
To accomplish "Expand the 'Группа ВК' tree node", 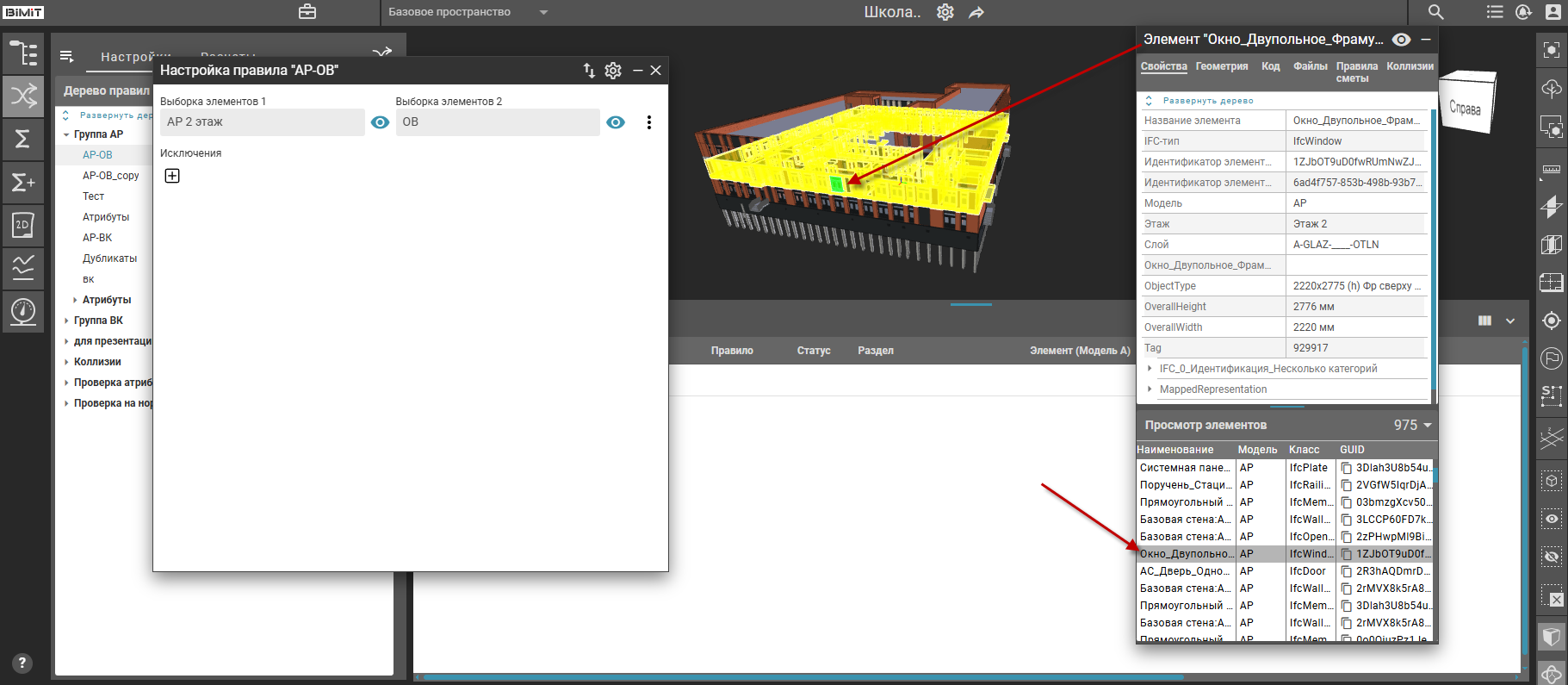I will (66, 321).
